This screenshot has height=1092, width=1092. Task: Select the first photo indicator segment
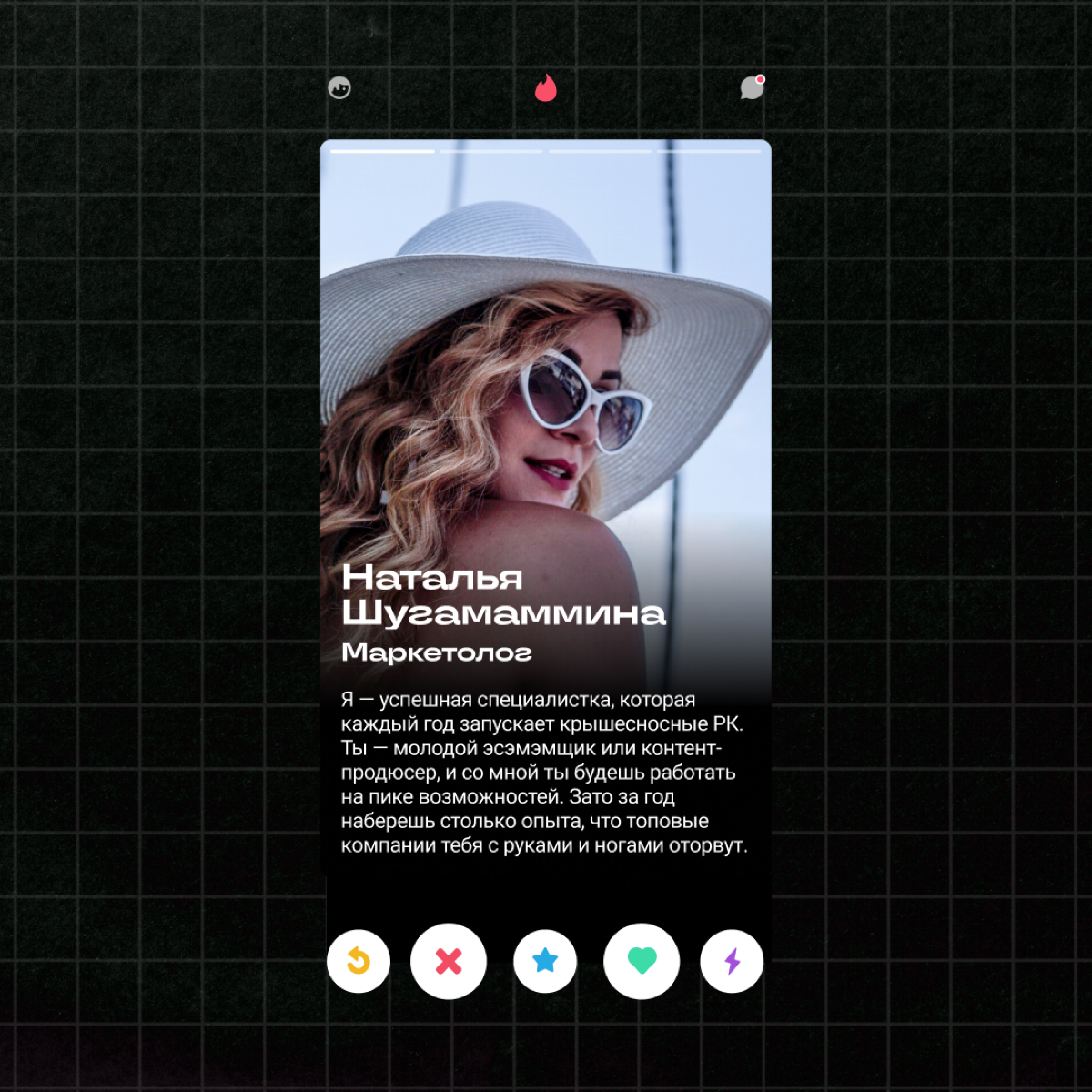[x=381, y=151]
